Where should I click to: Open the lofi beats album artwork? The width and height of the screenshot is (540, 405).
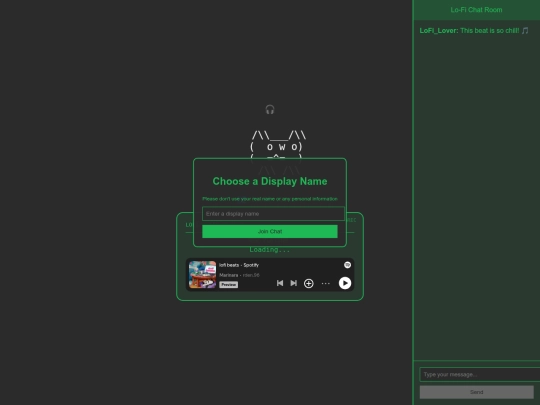[x=202, y=274]
